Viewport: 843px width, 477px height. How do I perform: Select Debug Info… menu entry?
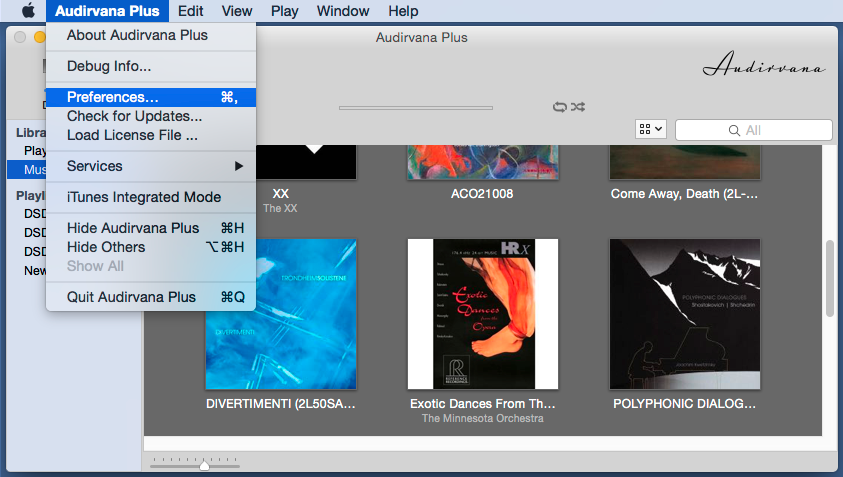click(x=151, y=66)
